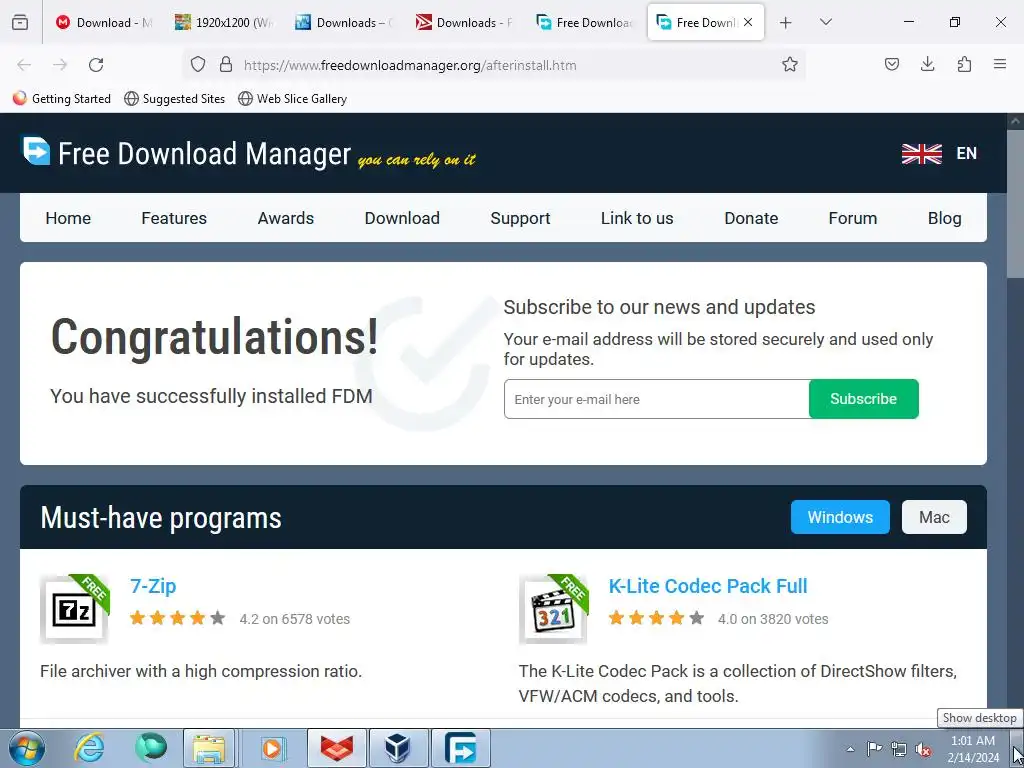
Task: Open network status tray icon
Action: [899, 749]
